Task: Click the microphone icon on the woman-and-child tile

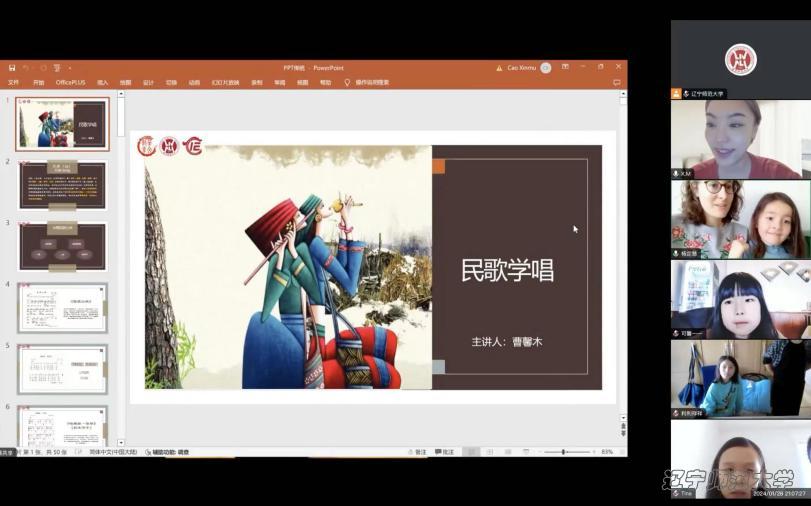Action: (x=676, y=254)
